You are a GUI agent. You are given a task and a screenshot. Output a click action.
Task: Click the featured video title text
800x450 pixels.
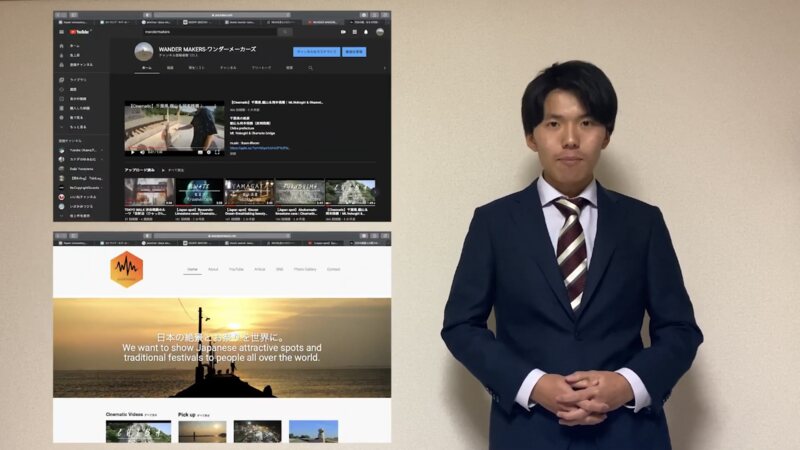[x=277, y=103]
